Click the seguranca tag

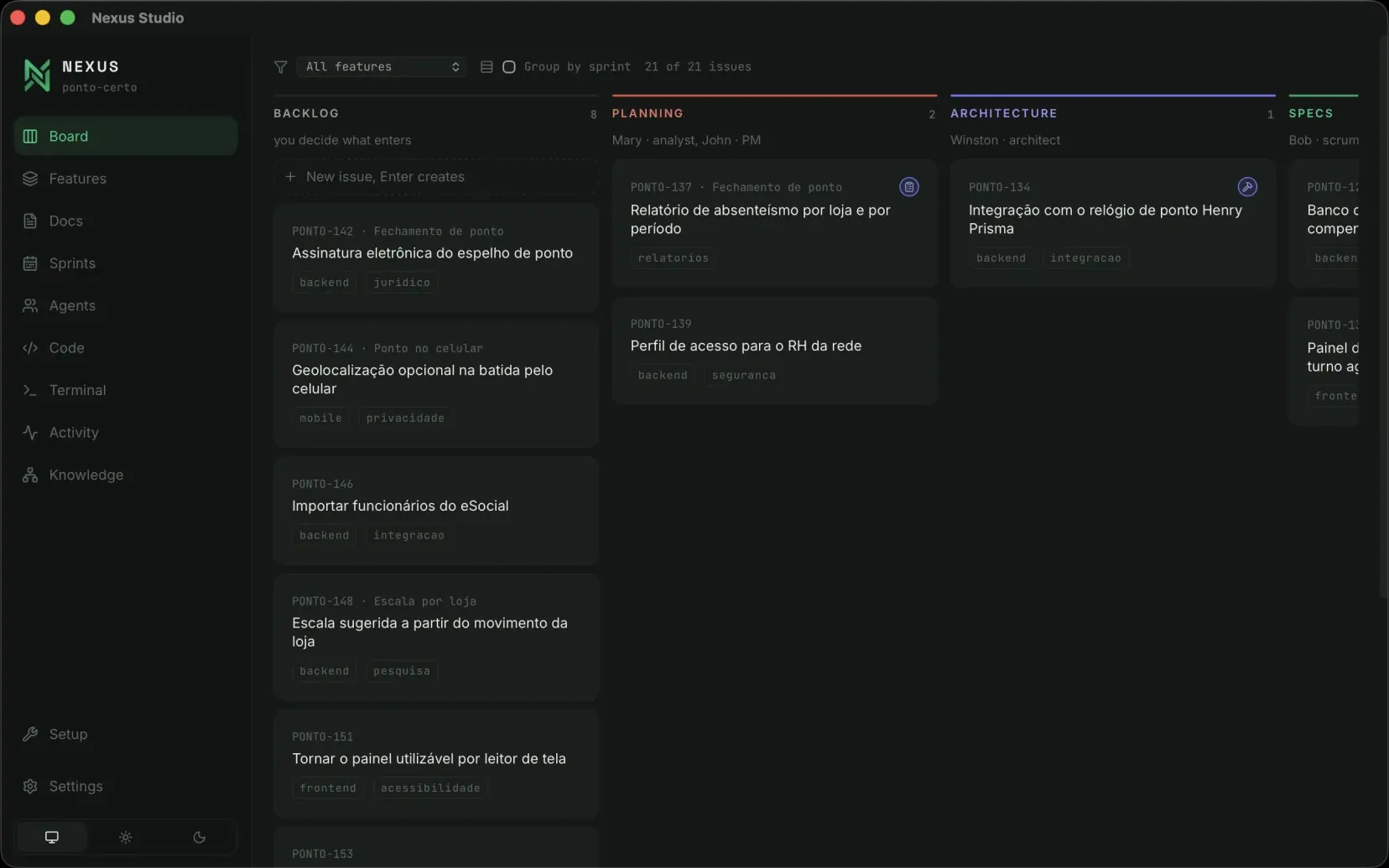pos(744,376)
